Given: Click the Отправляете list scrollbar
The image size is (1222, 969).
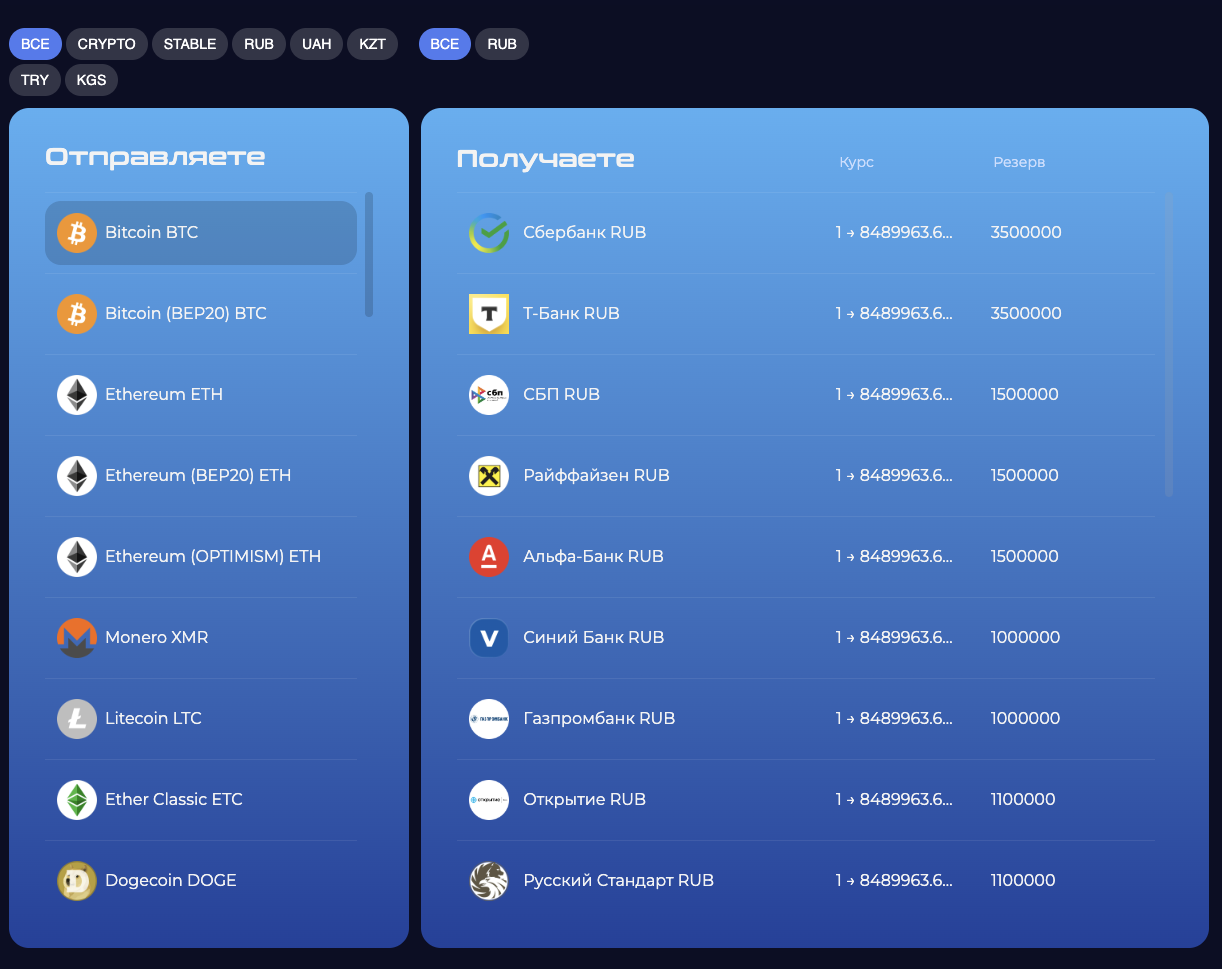Looking at the screenshot, I should [x=369, y=254].
